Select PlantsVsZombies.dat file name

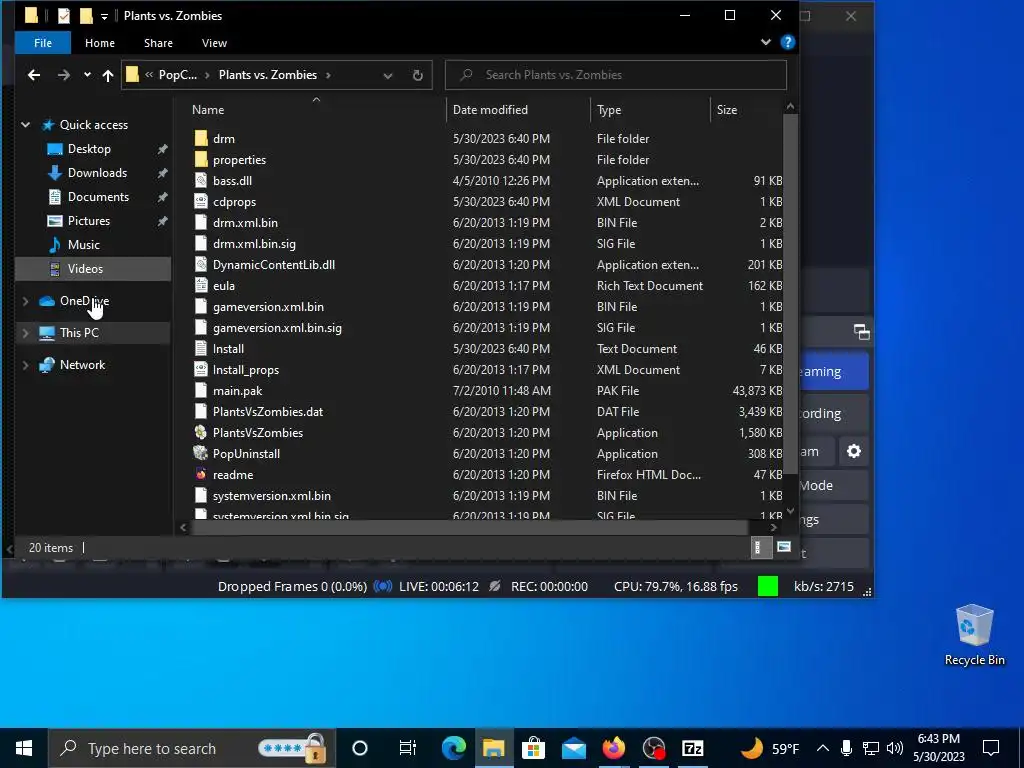[x=268, y=411]
